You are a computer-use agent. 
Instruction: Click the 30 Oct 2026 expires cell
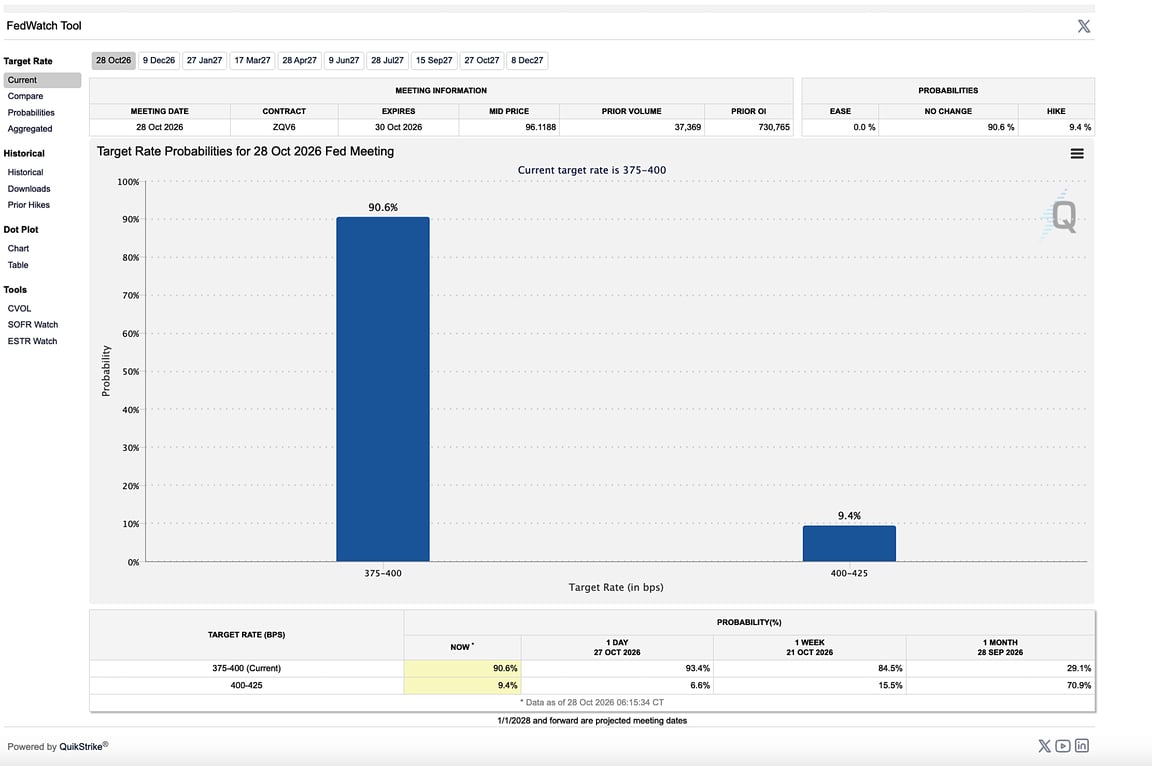click(x=398, y=127)
